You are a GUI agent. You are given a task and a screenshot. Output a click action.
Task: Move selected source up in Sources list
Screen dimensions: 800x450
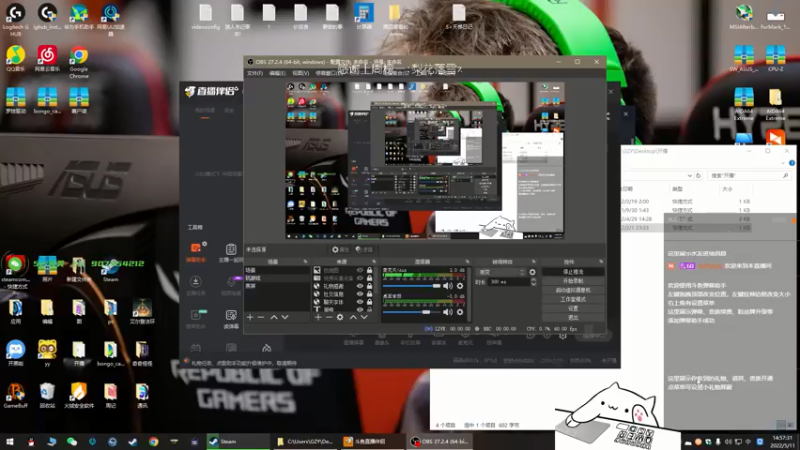353,317
